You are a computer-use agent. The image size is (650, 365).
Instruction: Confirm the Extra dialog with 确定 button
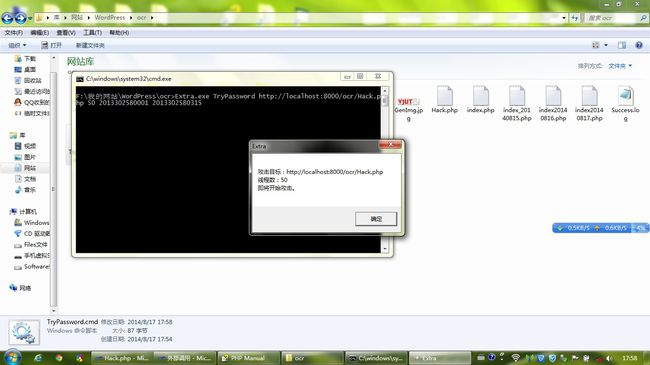(376, 219)
